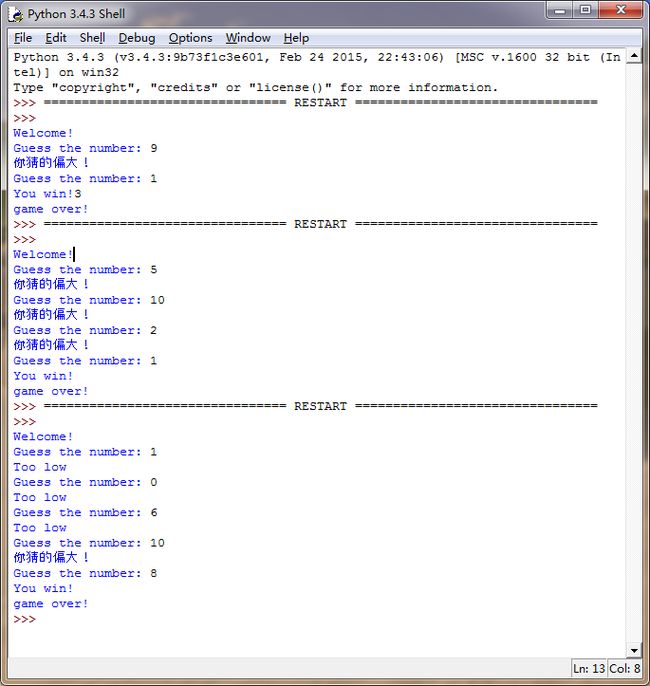Open the File menu
Image resolution: width=650 pixels, height=686 pixels.
(23, 38)
